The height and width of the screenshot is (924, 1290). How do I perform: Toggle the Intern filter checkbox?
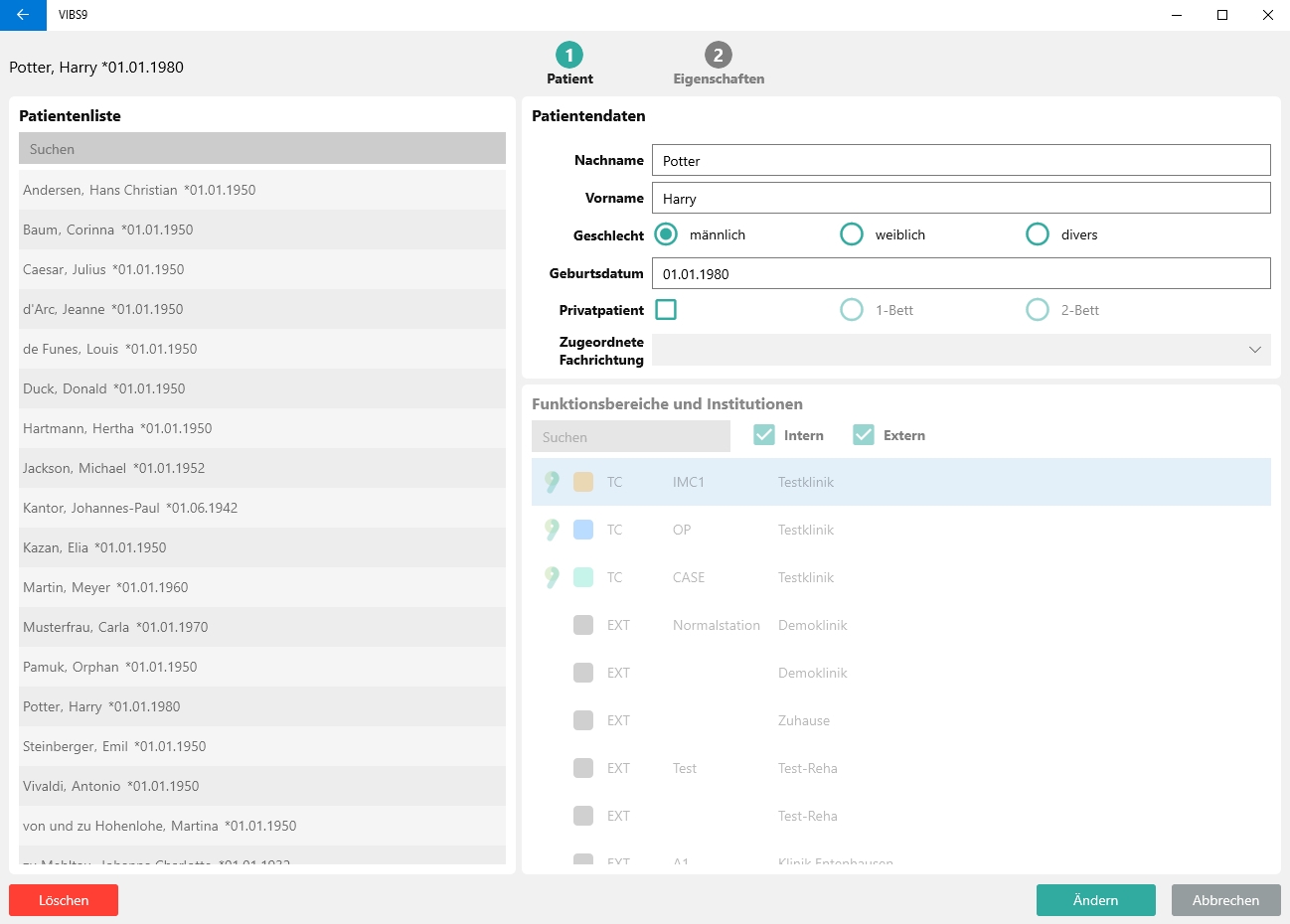pos(764,435)
